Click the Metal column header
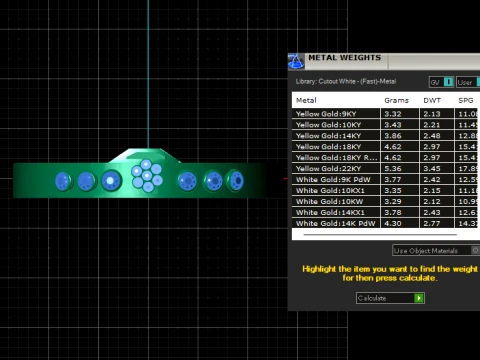This screenshot has height=360, width=480. point(306,100)
